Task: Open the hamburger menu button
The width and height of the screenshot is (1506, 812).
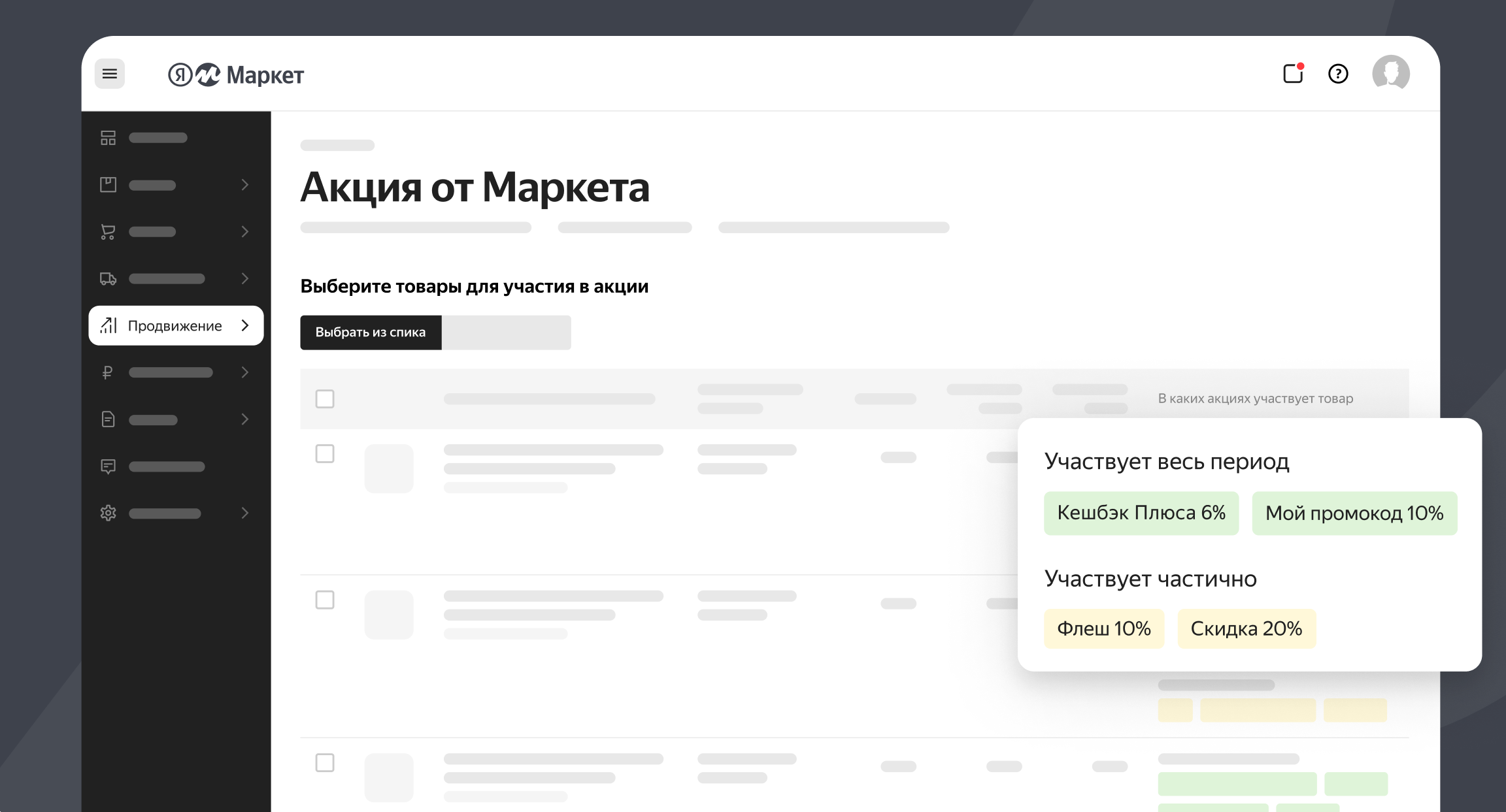Action: click(x=109, y=74)
